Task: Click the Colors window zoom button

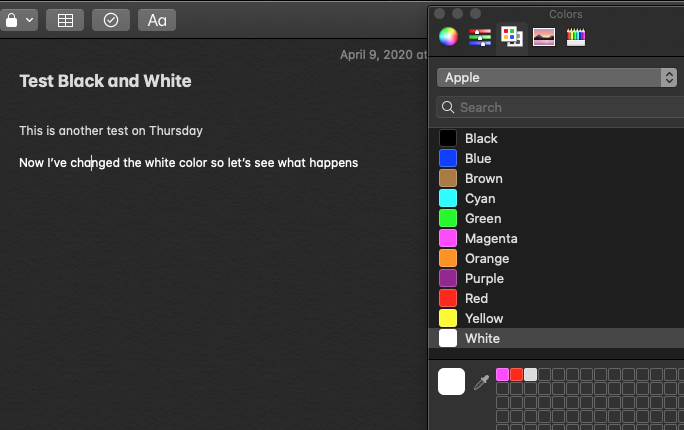Action: coord(475,14)
